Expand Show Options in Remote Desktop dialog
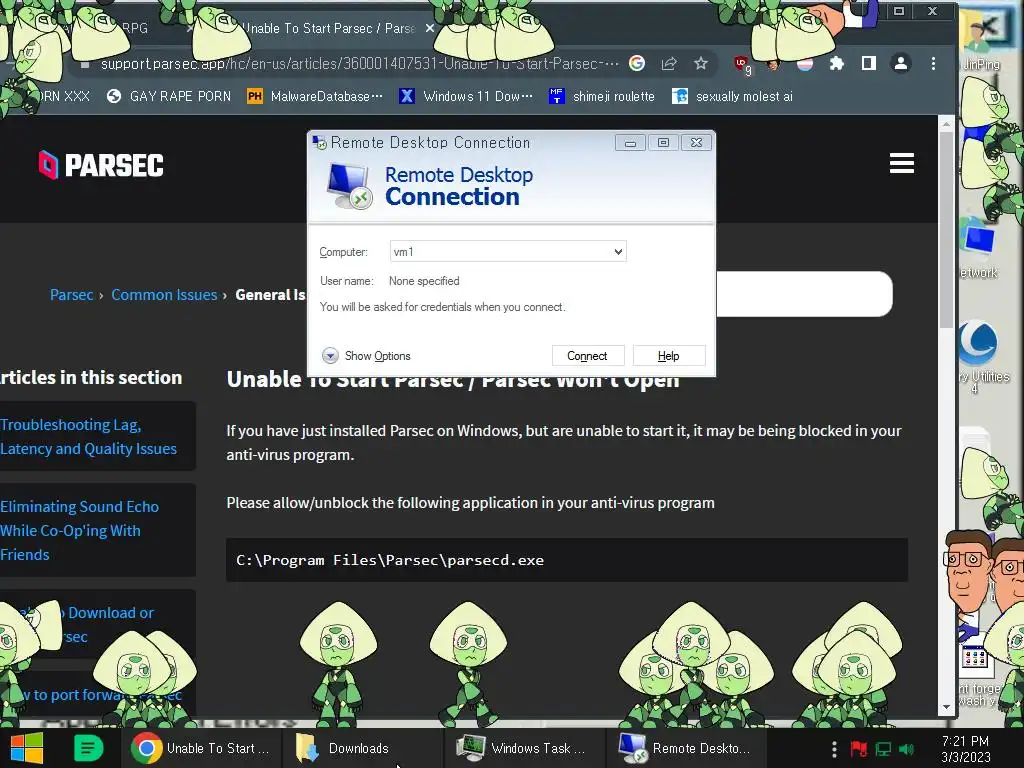Viewport: 1024px width, 768px height. click(366, 356)
